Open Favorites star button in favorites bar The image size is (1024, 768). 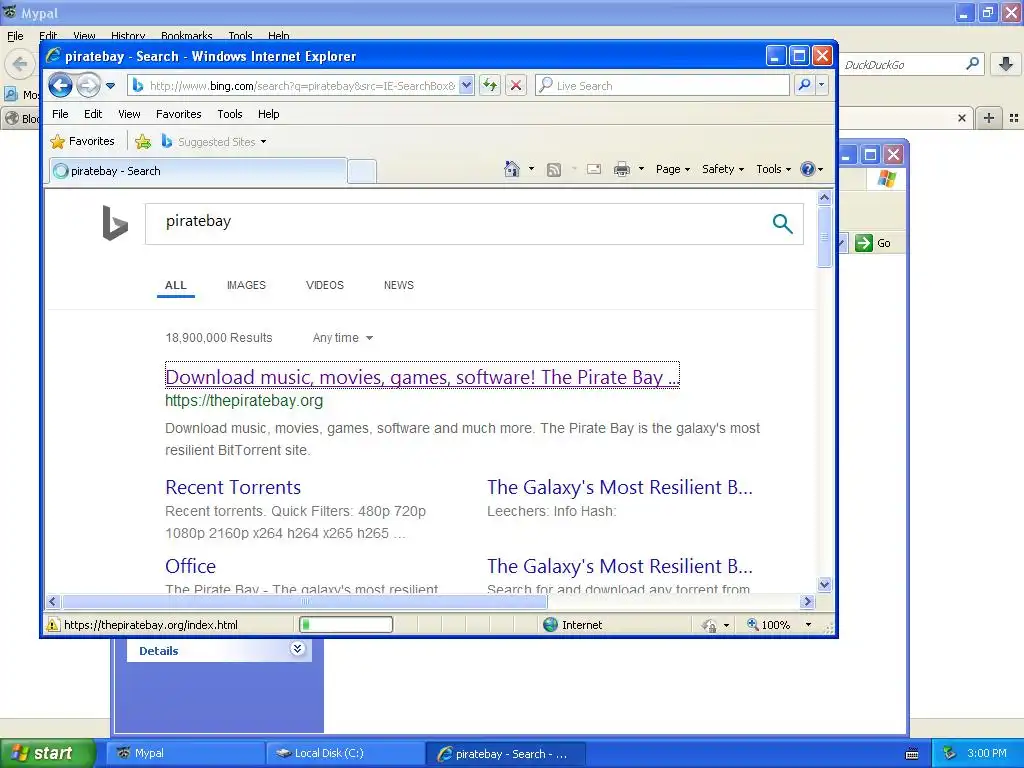coord(82,142)
